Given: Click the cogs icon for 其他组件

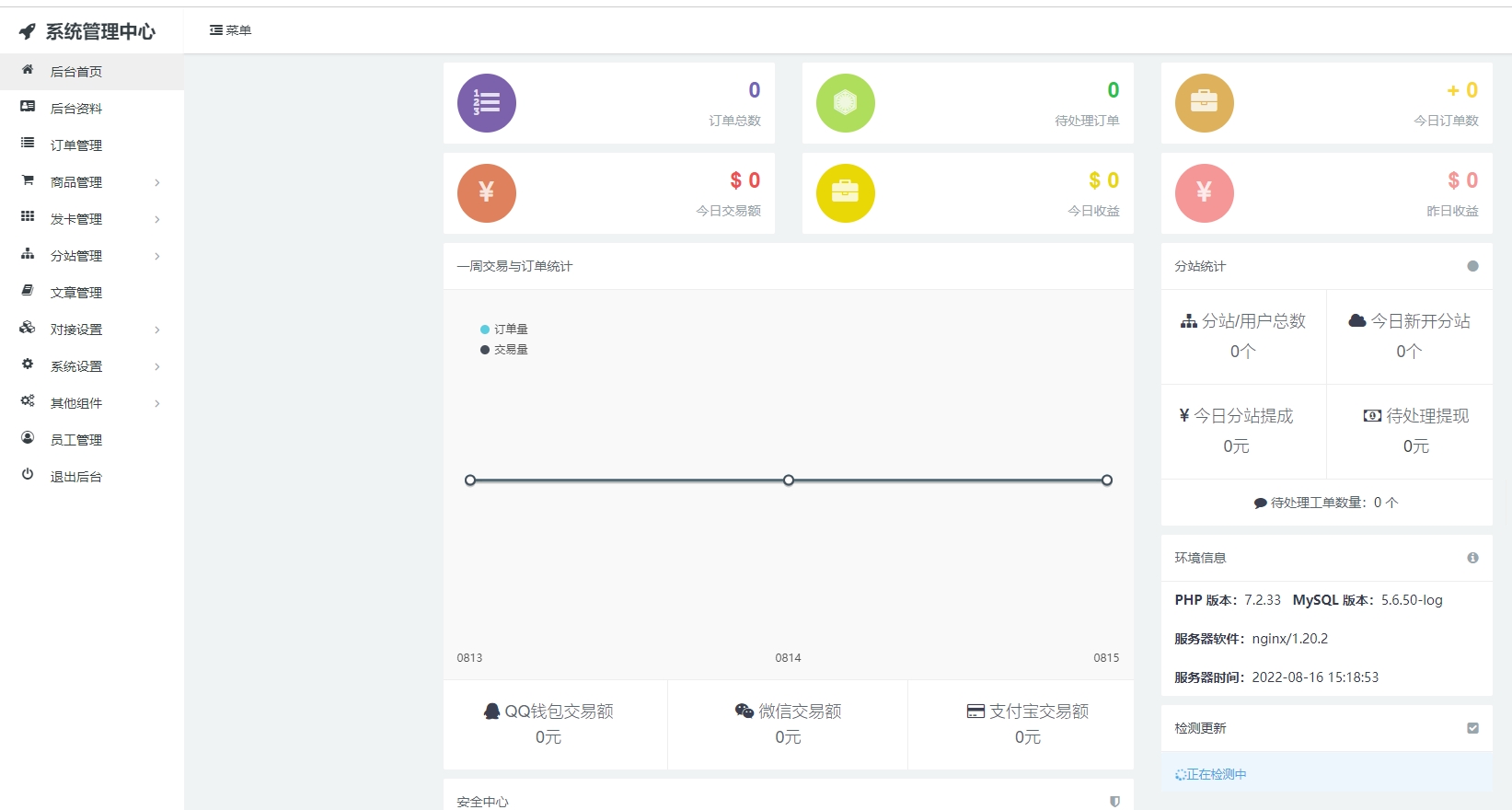Looking at the screenshot, I should pos(28,401).
